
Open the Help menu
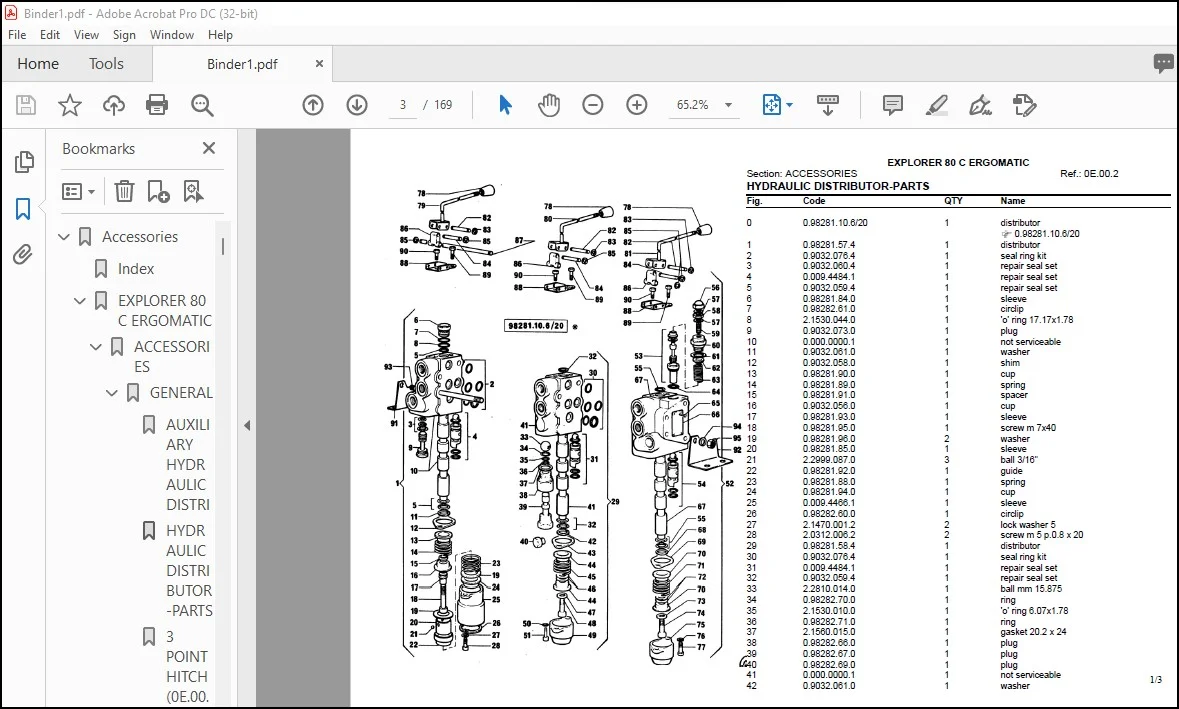(x=220, y=35)
